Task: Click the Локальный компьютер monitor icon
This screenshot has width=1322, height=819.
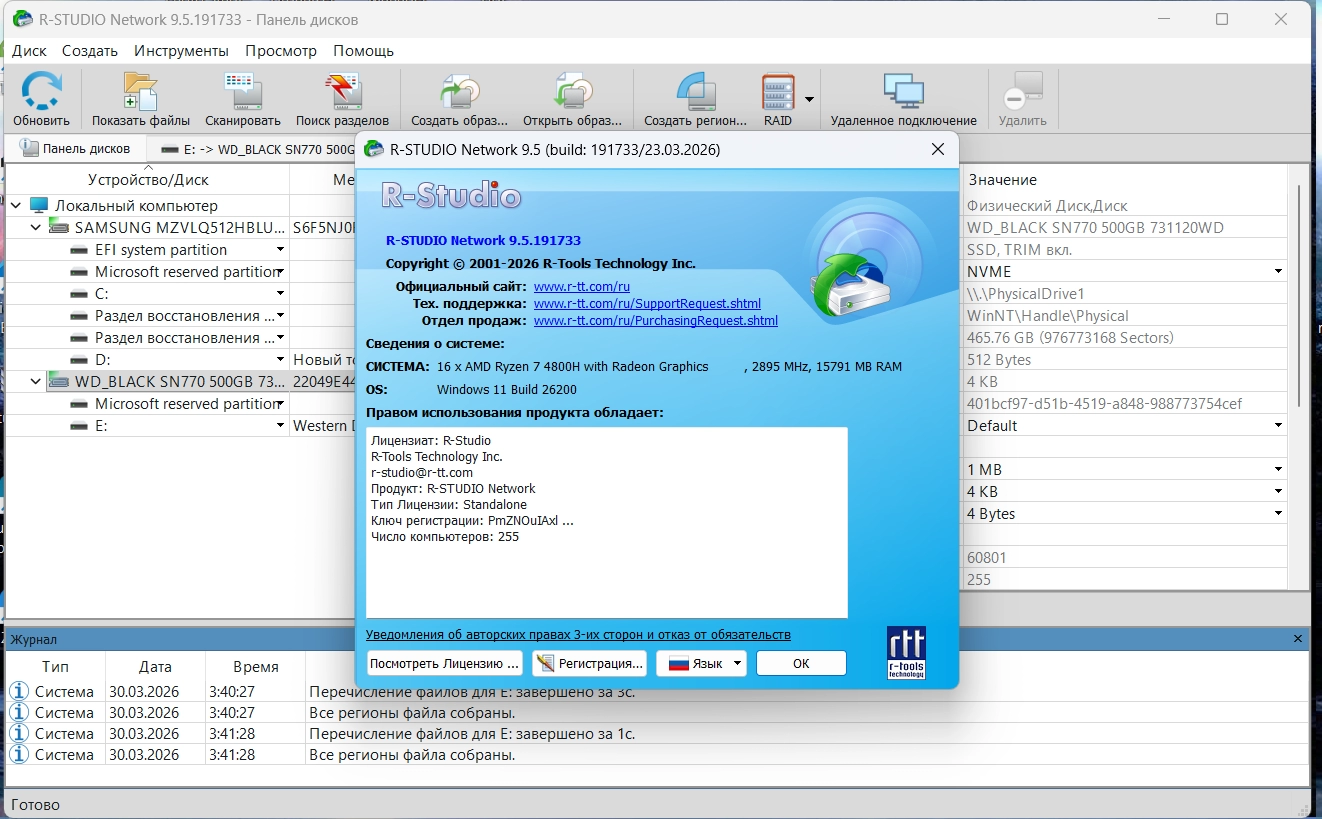Action: click(39, 205)
